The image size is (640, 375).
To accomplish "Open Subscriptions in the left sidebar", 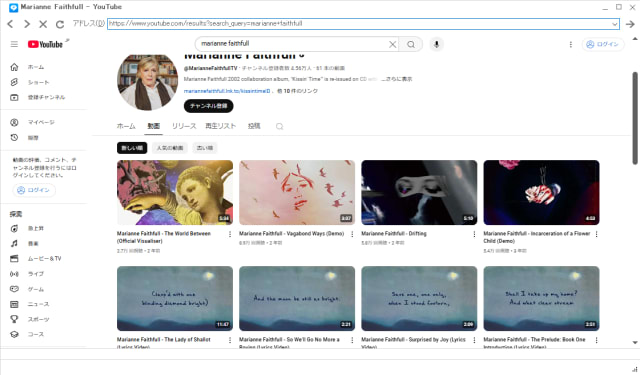I will click(45, 97).
